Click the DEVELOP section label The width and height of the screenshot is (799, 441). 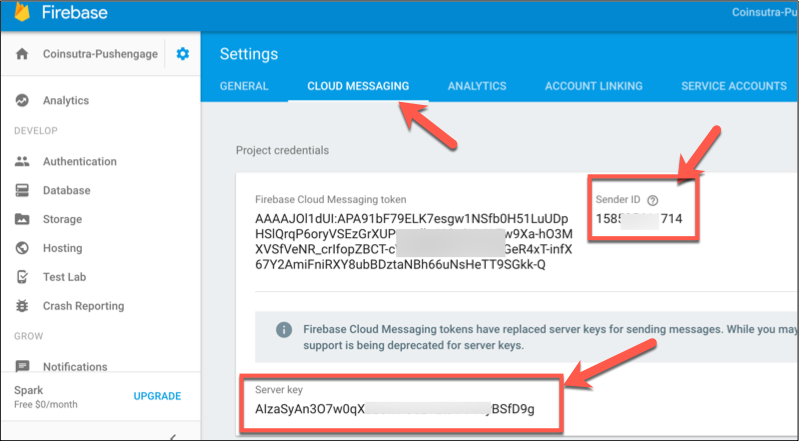pos(36,131)
